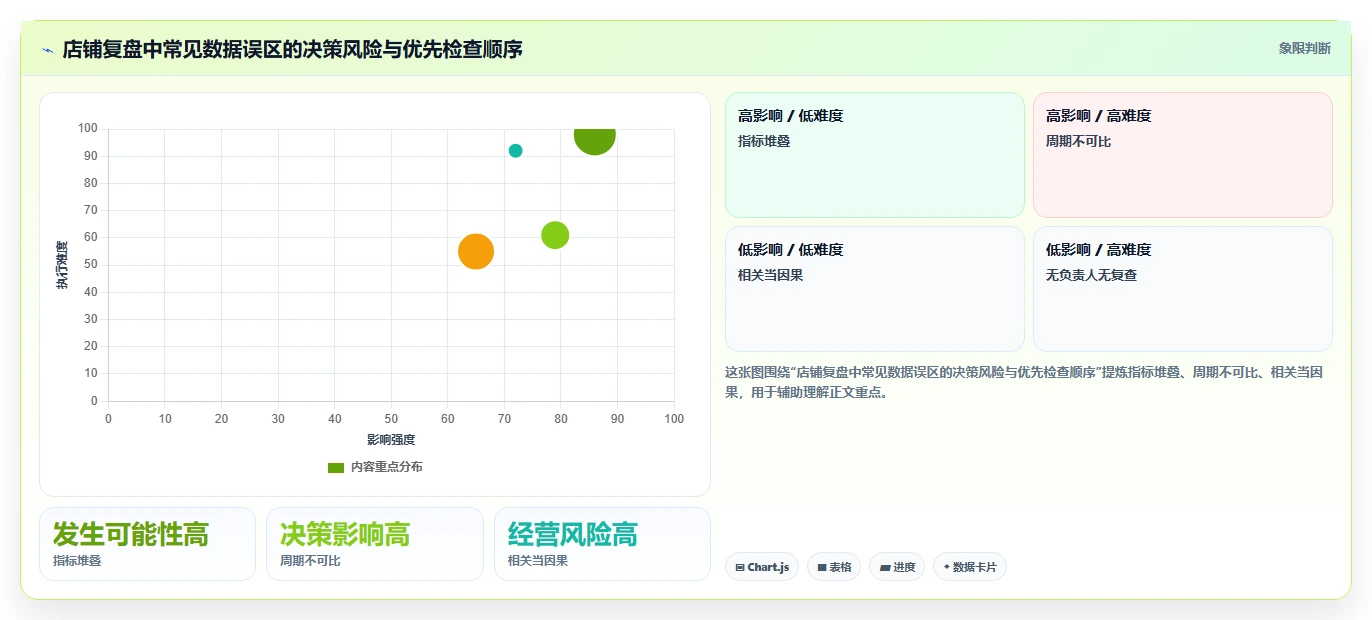
Task: Open the 低影响 / 高难度 quadrant card
Action: tap(1183, 289)
